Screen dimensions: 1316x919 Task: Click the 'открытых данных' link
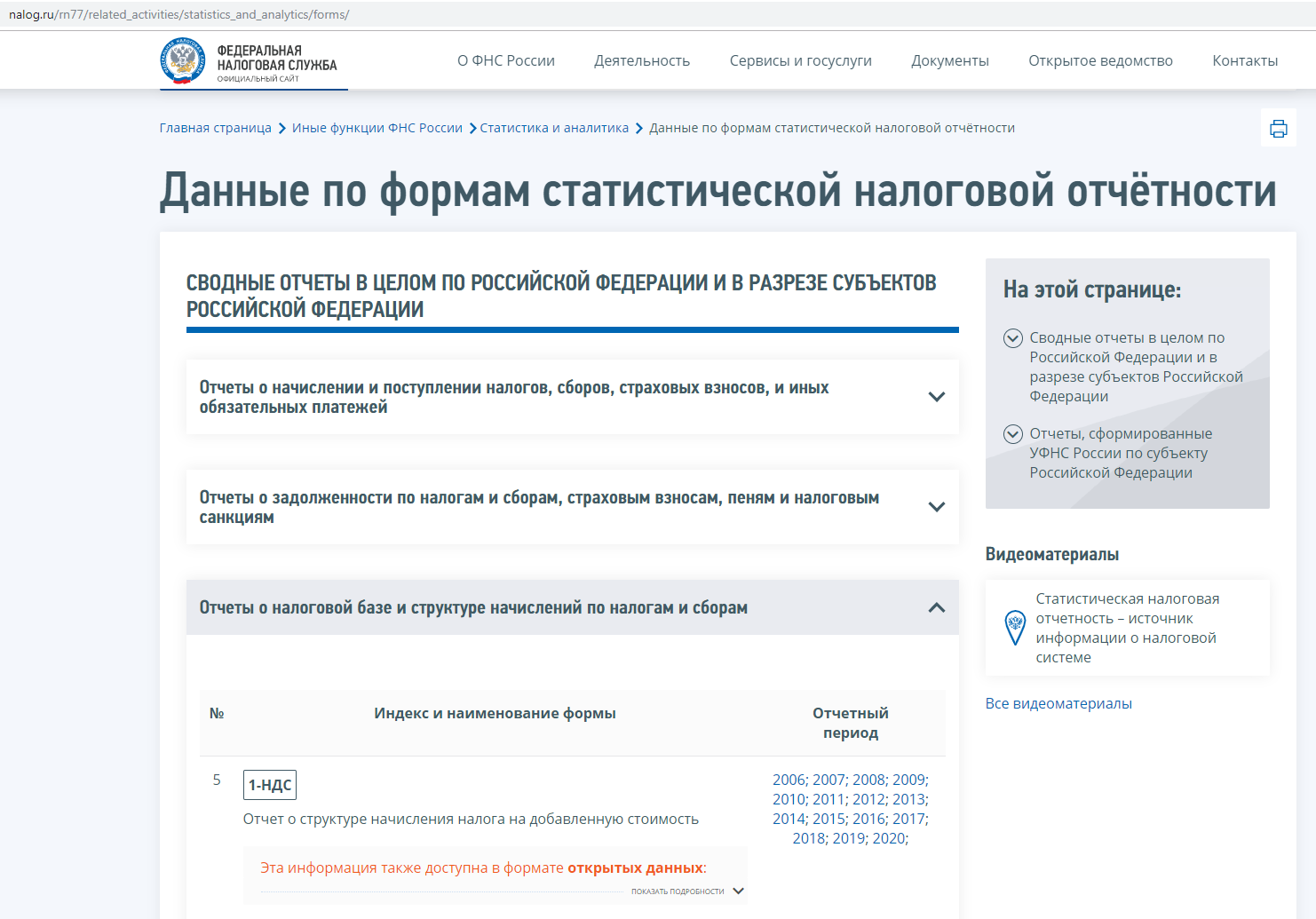(635, 868)
